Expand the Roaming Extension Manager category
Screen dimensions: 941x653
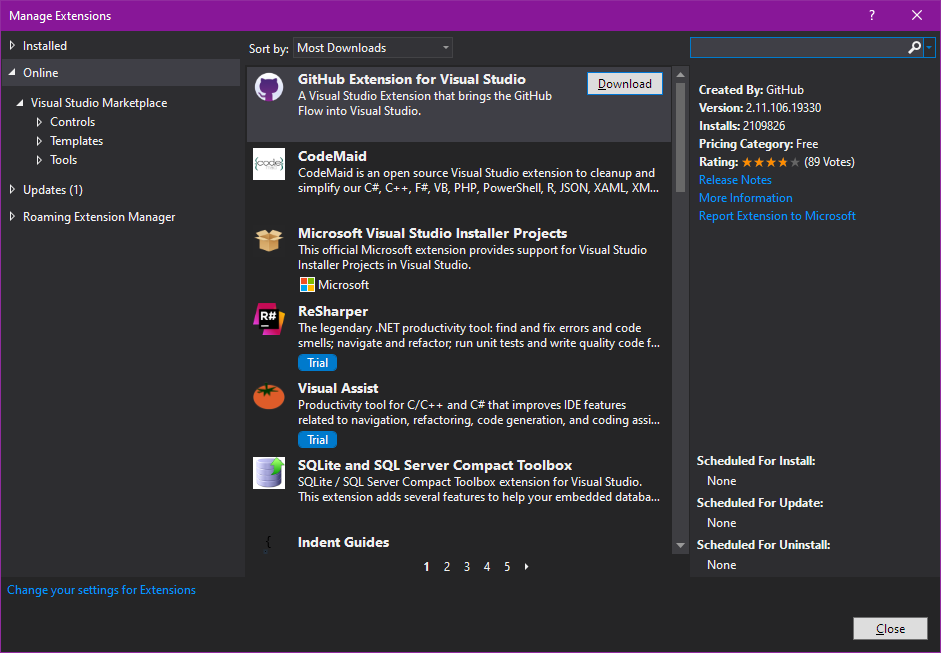tap(12, 217)
